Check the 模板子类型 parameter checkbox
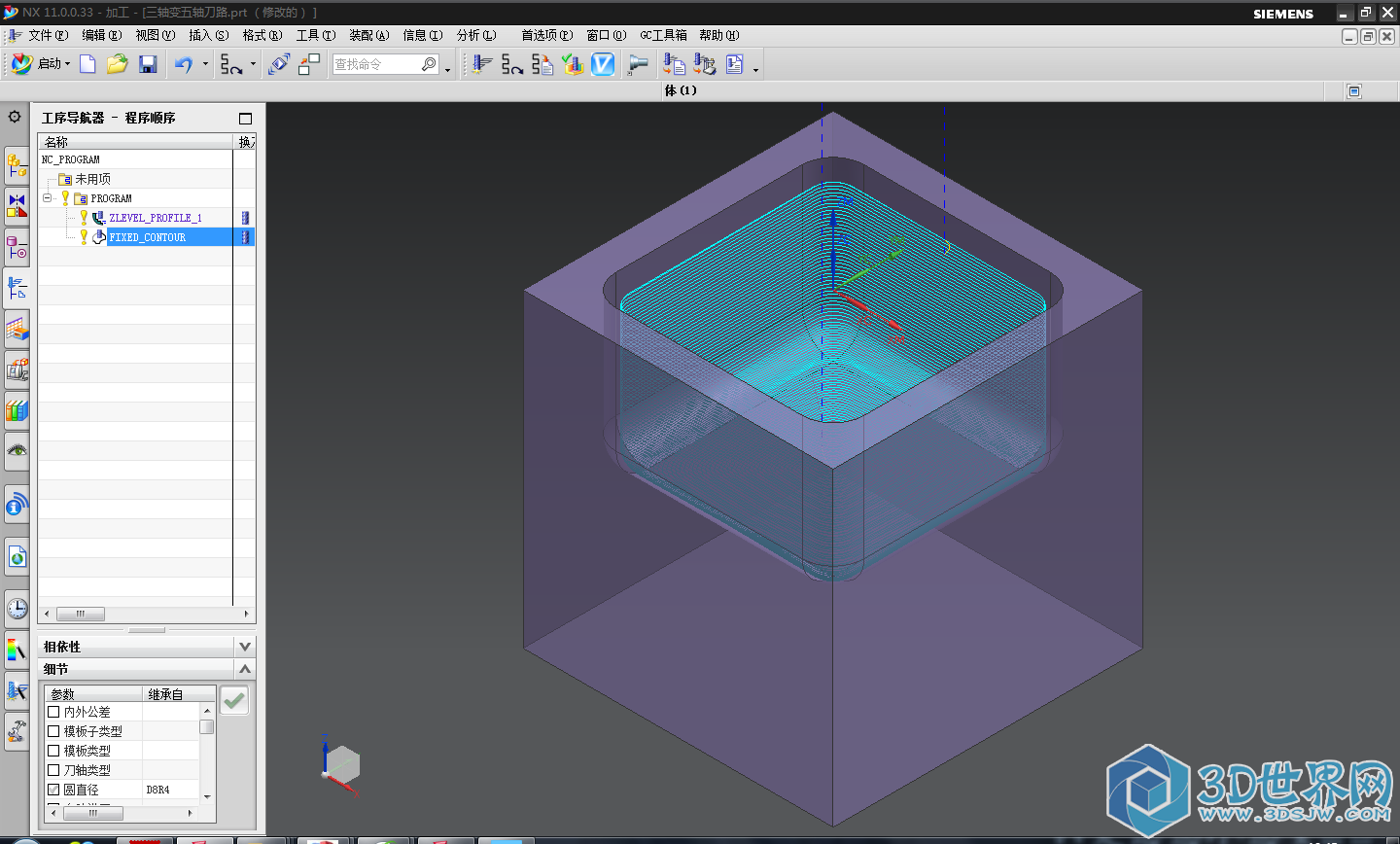The width and height of the screenshot is (1400, 844). [x=54, y=731]
